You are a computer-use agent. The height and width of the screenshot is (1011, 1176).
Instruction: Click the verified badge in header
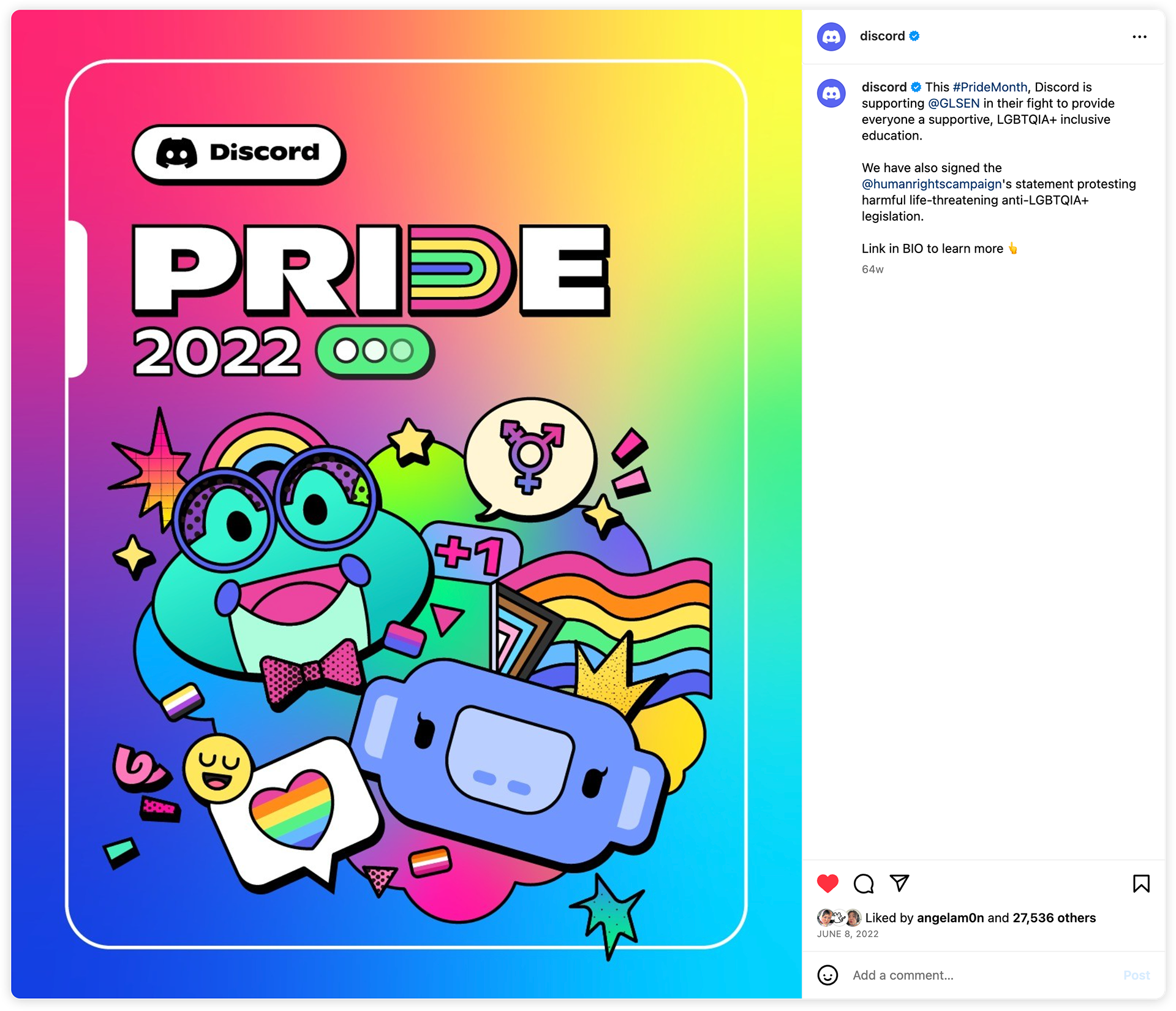coord(914,36)
